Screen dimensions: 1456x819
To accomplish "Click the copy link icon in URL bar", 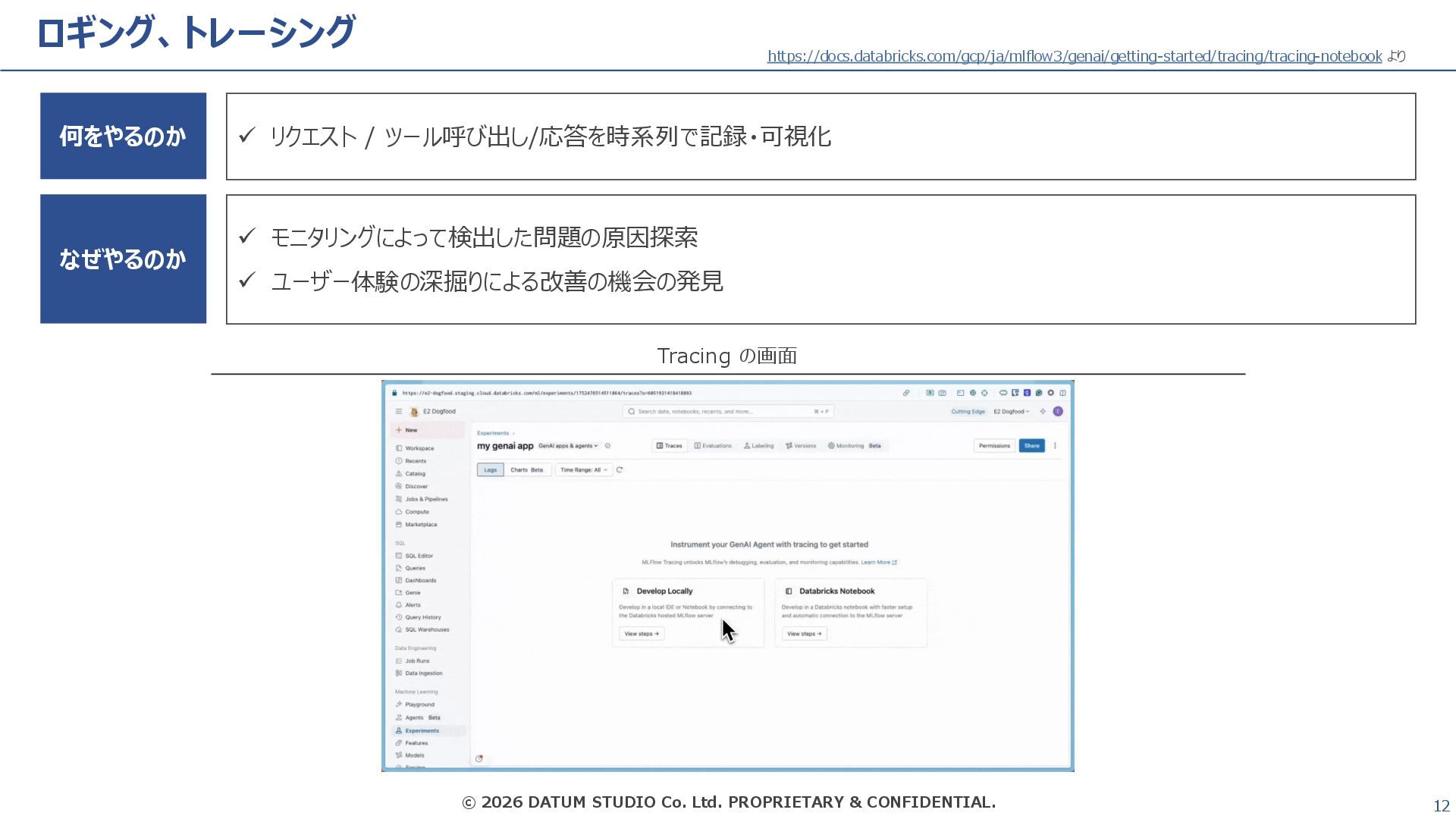I will [906, 393].
